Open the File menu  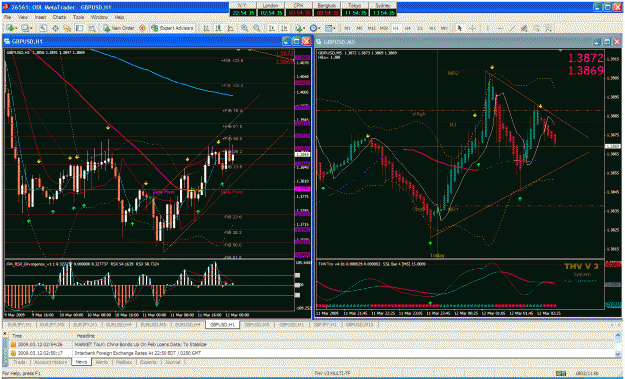(7, 18)
